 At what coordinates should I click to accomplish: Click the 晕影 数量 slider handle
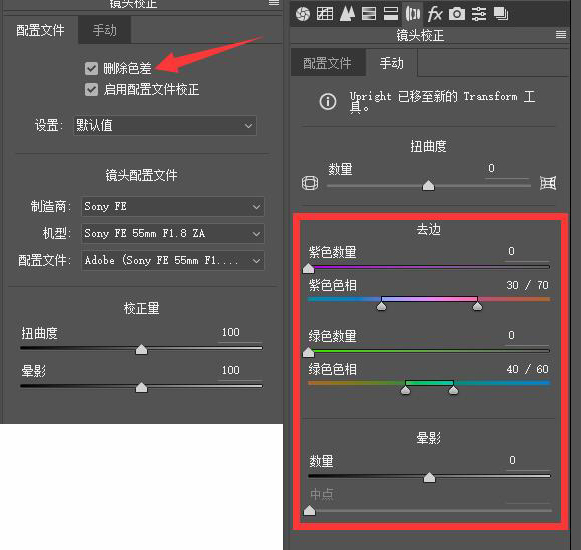coord(429,477)
